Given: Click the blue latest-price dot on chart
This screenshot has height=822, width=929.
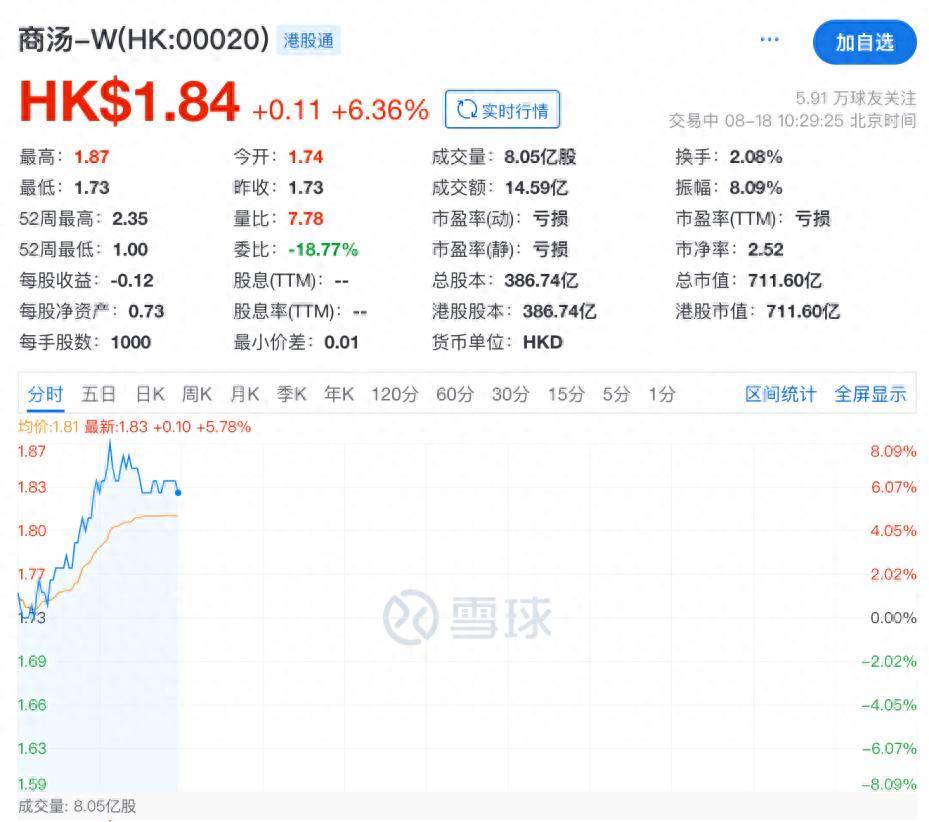Looking at the screenshot, I should click(178, 492).
